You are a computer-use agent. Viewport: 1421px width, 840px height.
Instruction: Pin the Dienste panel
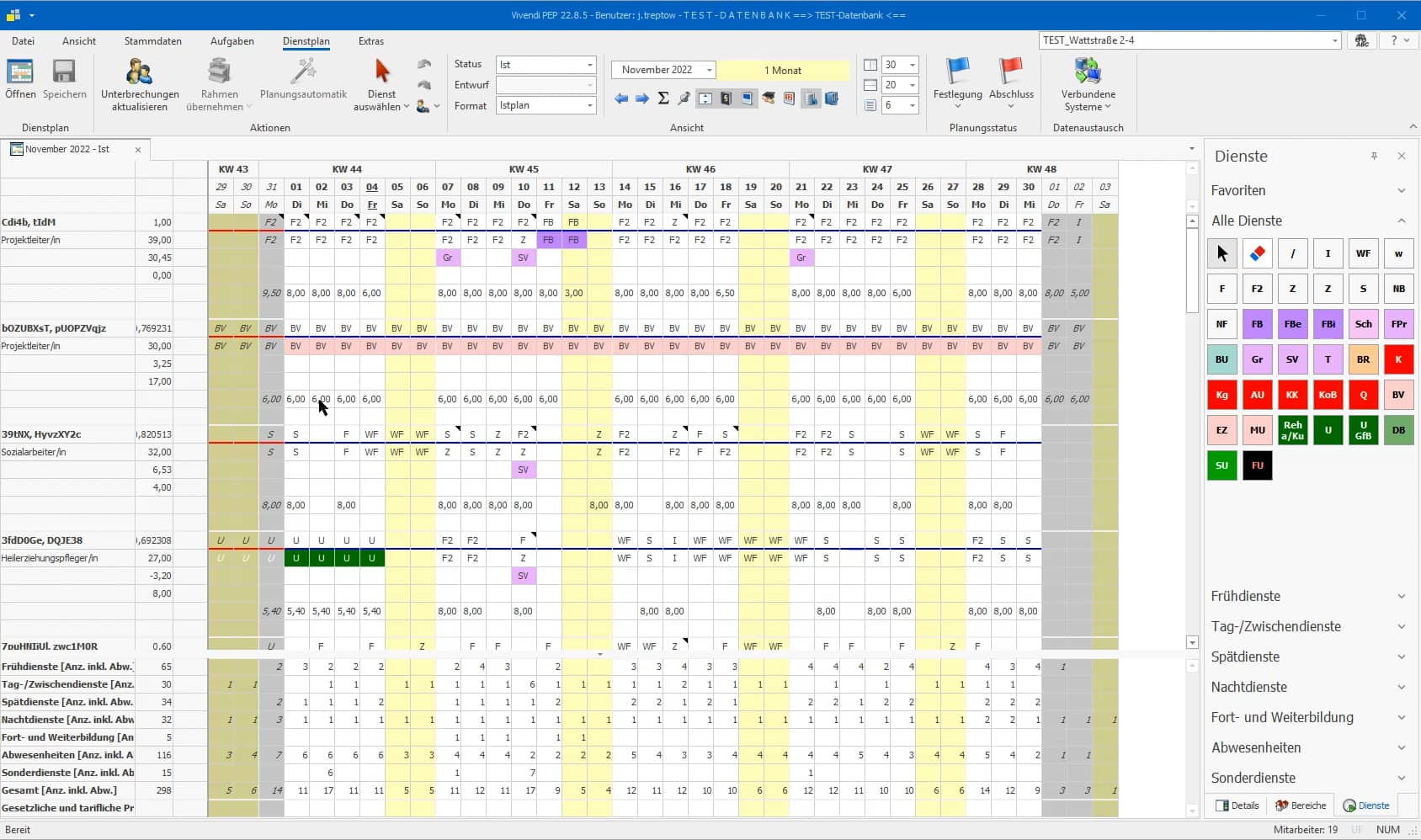[x=1374, y=156]
